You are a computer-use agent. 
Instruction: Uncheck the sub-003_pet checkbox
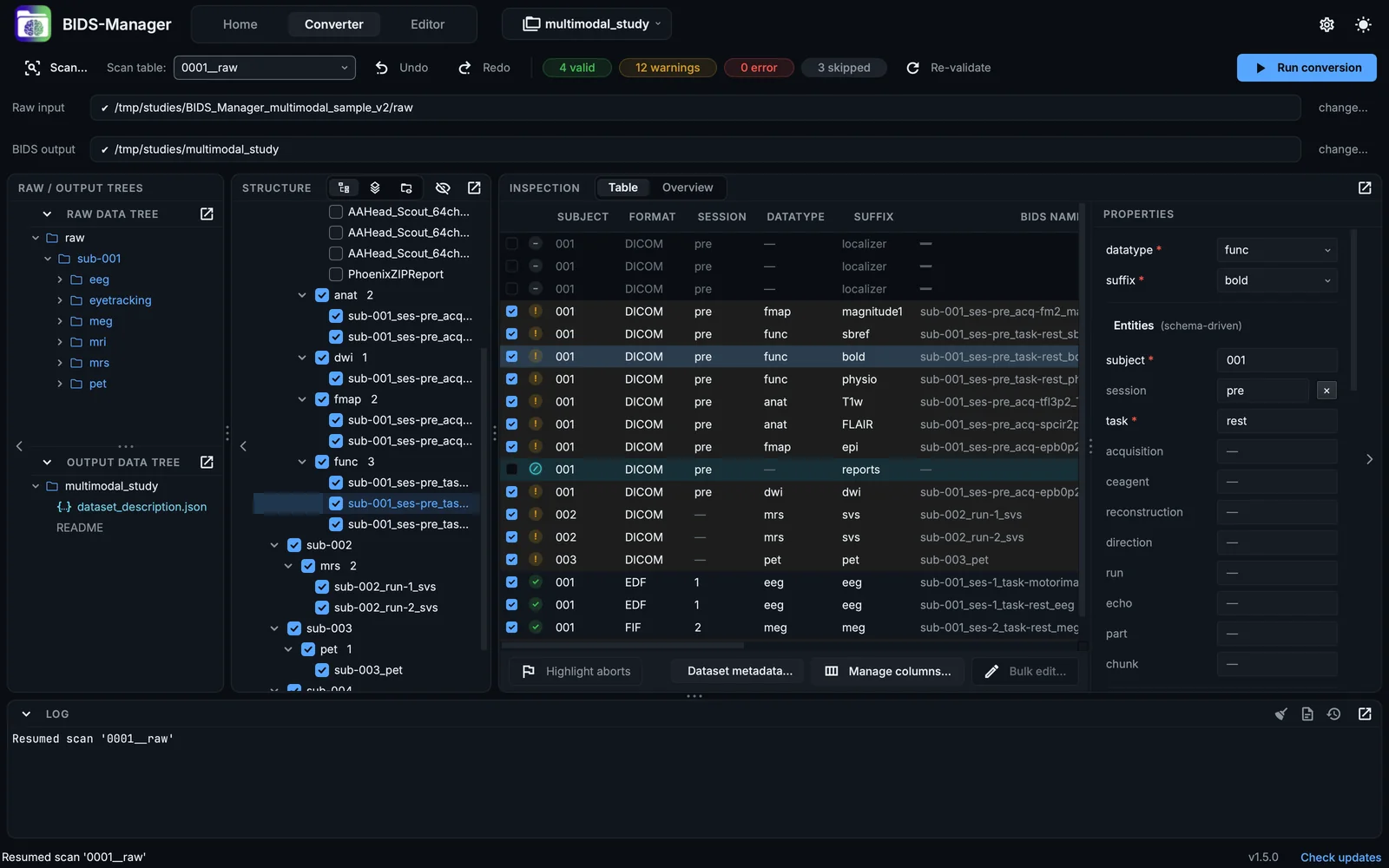tap(322, 670)
